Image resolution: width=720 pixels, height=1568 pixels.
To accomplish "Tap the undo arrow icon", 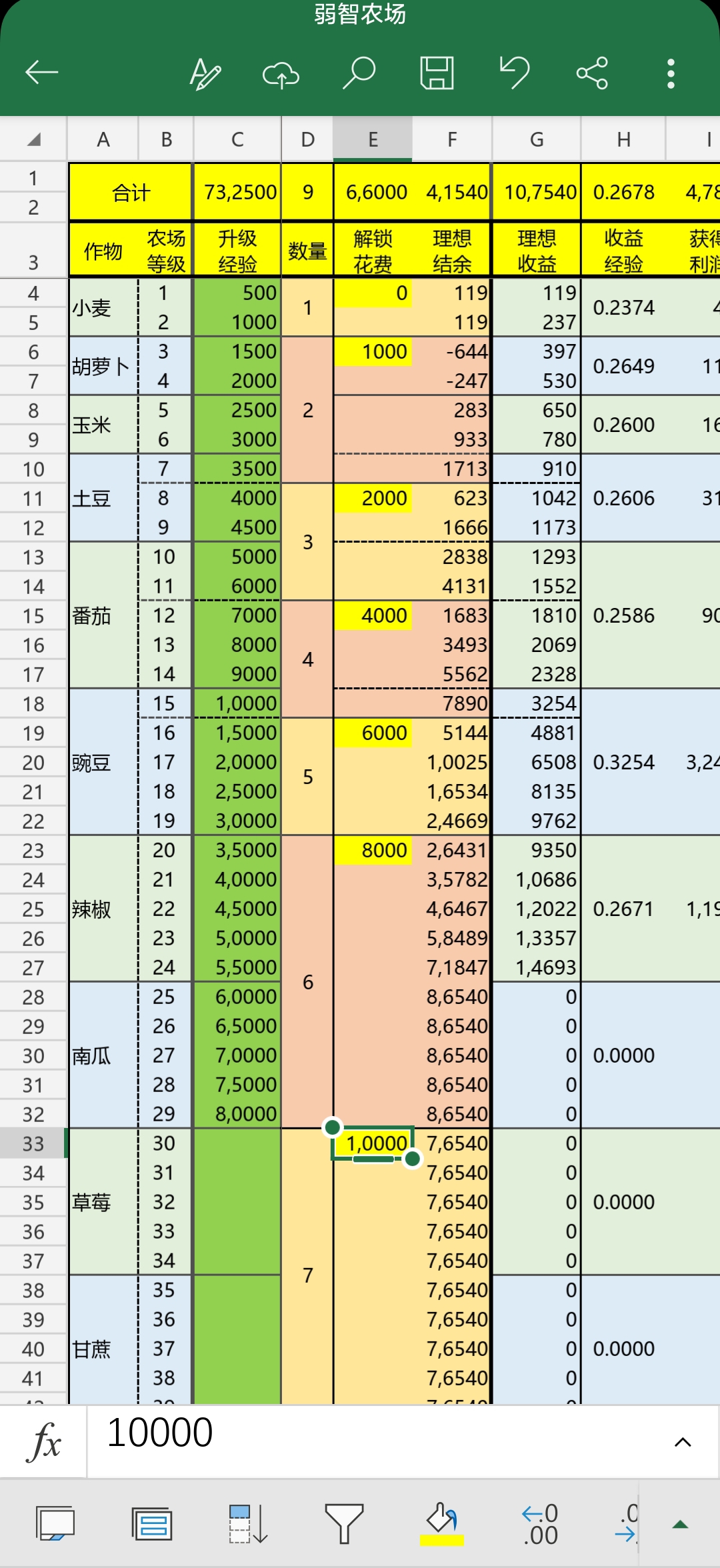I will click(x=515, y=73).
